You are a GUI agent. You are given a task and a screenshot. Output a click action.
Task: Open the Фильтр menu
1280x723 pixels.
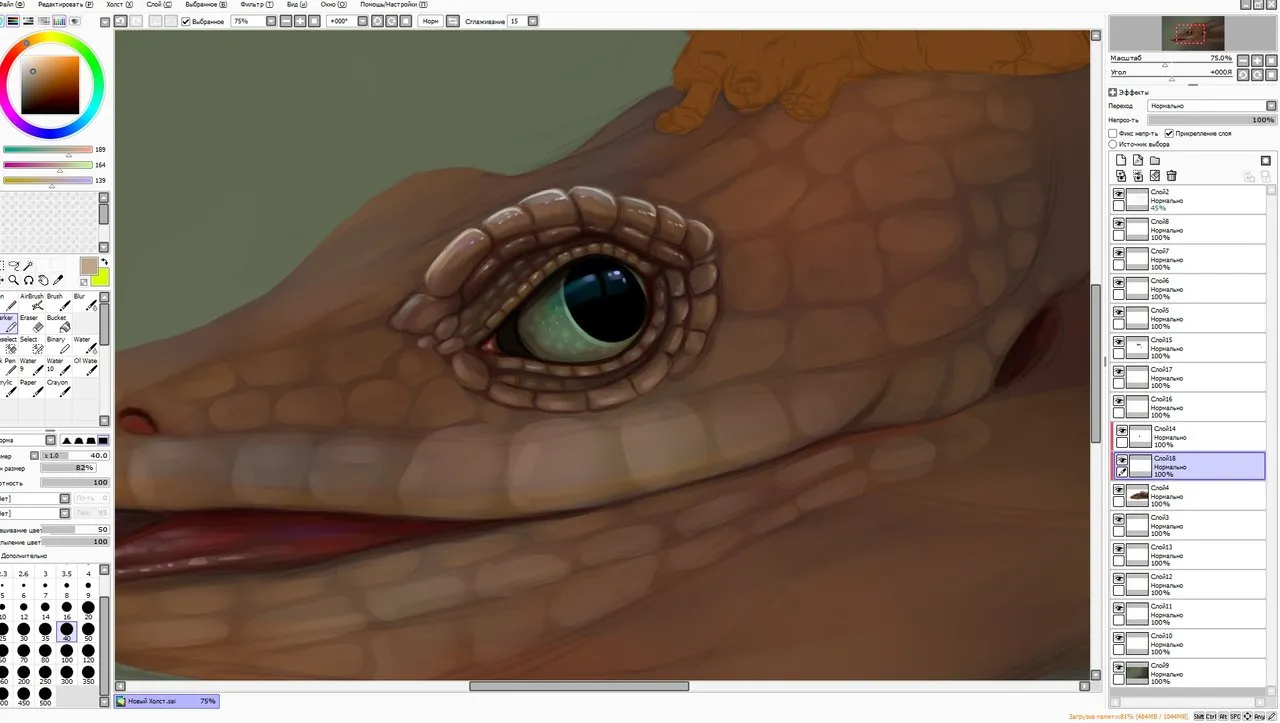257,5
